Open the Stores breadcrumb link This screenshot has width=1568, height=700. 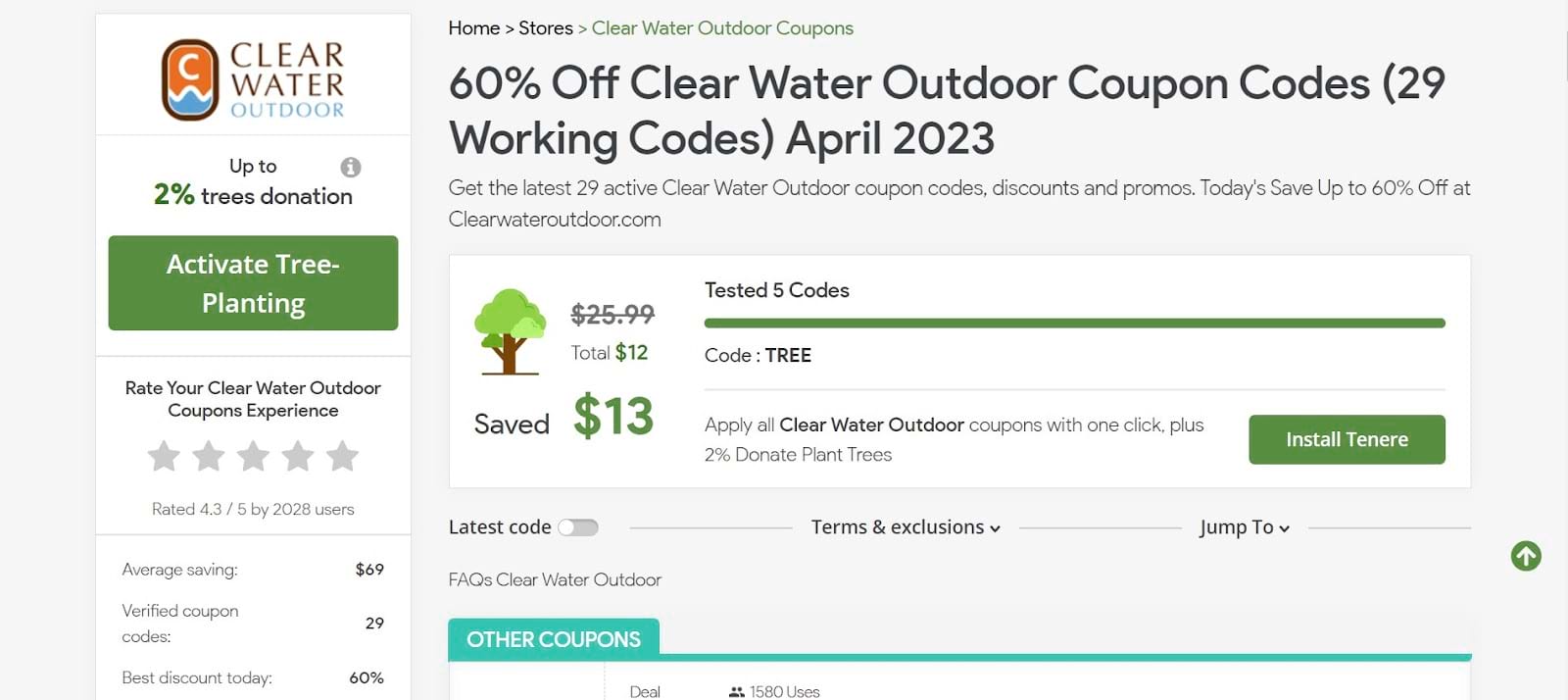click(546, 28)
